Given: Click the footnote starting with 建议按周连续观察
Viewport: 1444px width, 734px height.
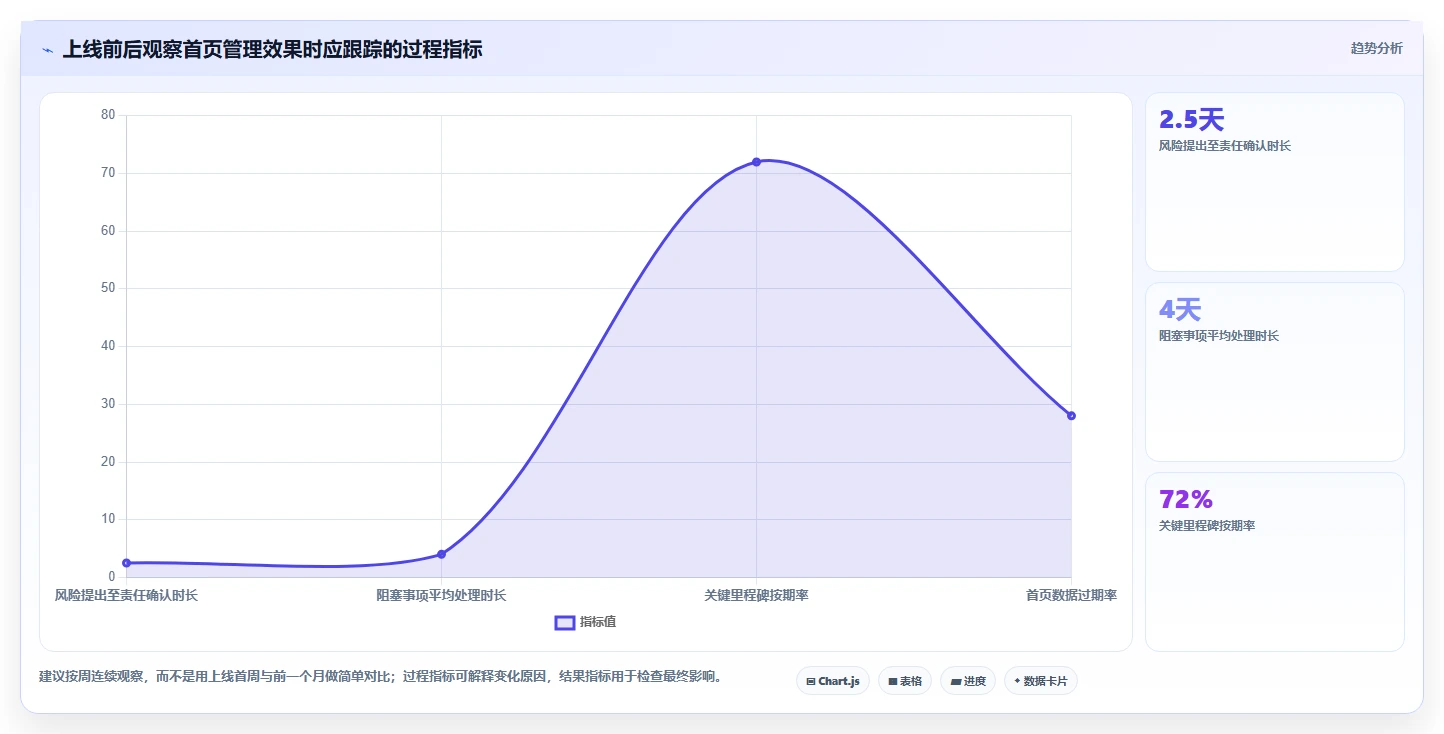Looking at the screenshot, I should coord(381,677).
